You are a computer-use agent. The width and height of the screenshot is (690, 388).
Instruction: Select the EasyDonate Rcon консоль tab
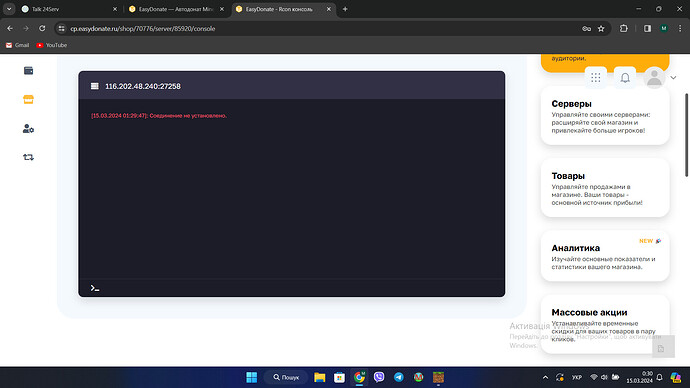[x=284, y=9]
